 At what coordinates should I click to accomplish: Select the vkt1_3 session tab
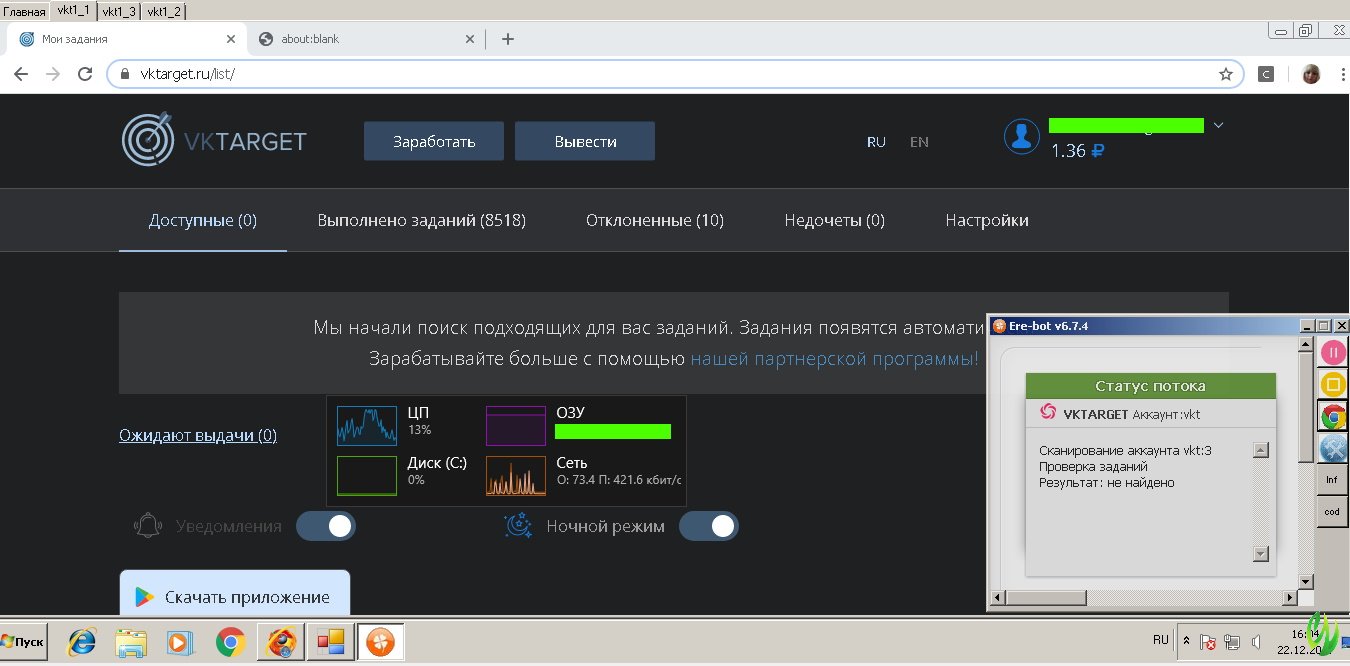click(x=119, y=11)
